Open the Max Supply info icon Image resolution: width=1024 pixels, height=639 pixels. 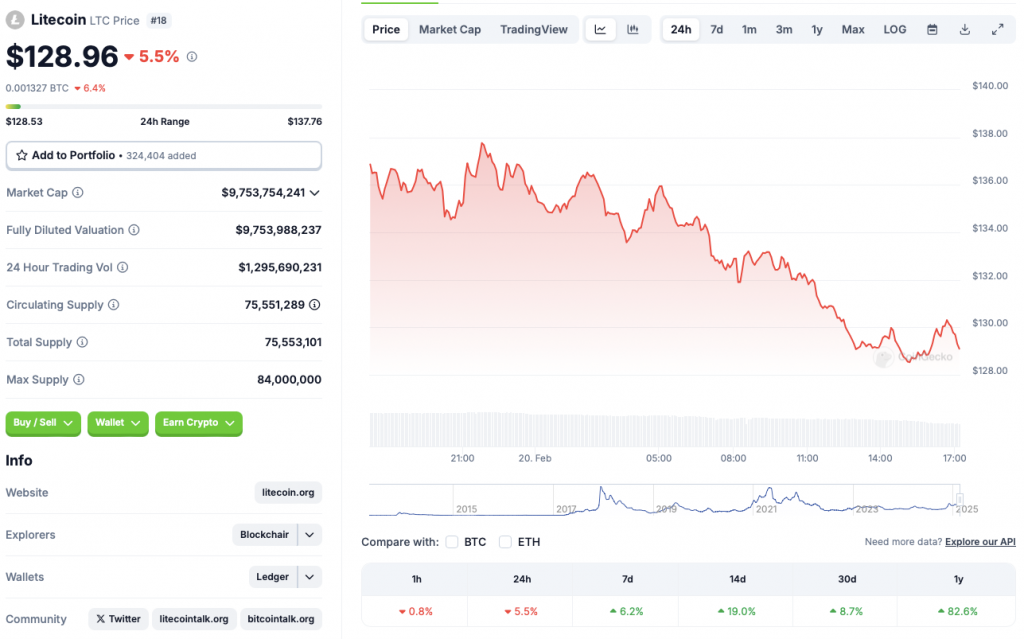point(79,380)
